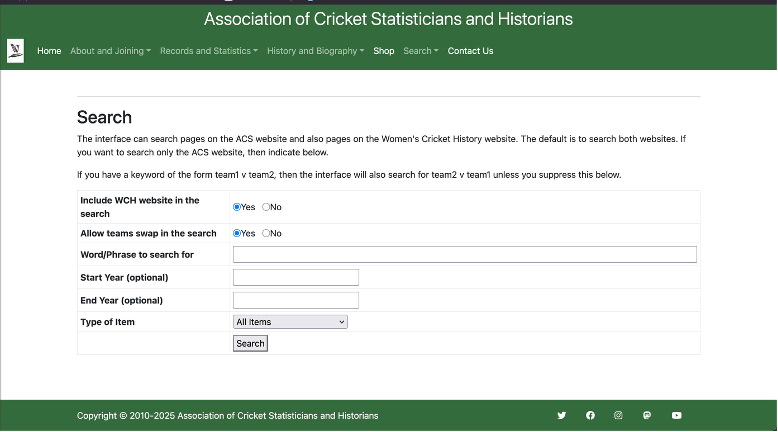This screenshot has width=778, height=432.
Task: Open the Type of Item dropdown
Action: pyautogui.click(x=290, y=322)
